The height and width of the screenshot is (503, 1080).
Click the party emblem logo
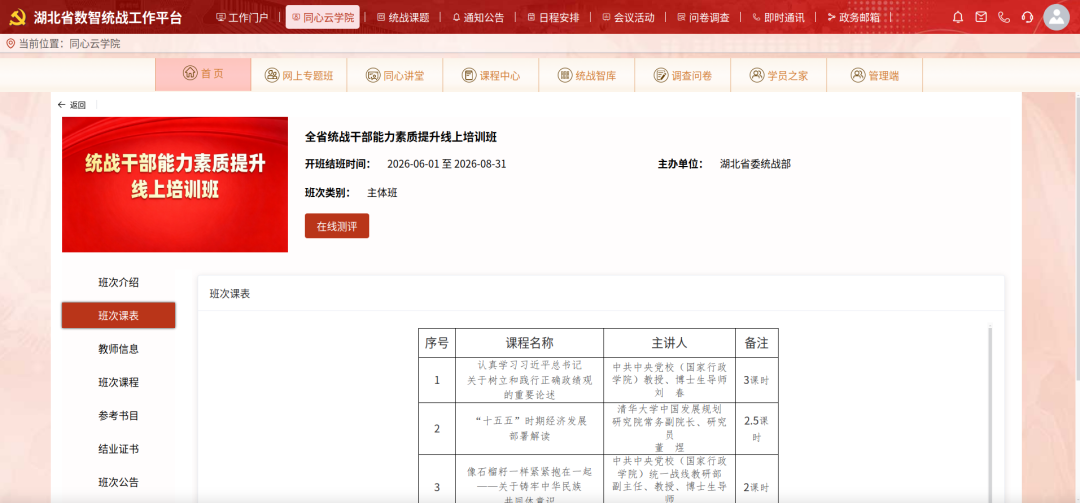[x=17, y=18]
